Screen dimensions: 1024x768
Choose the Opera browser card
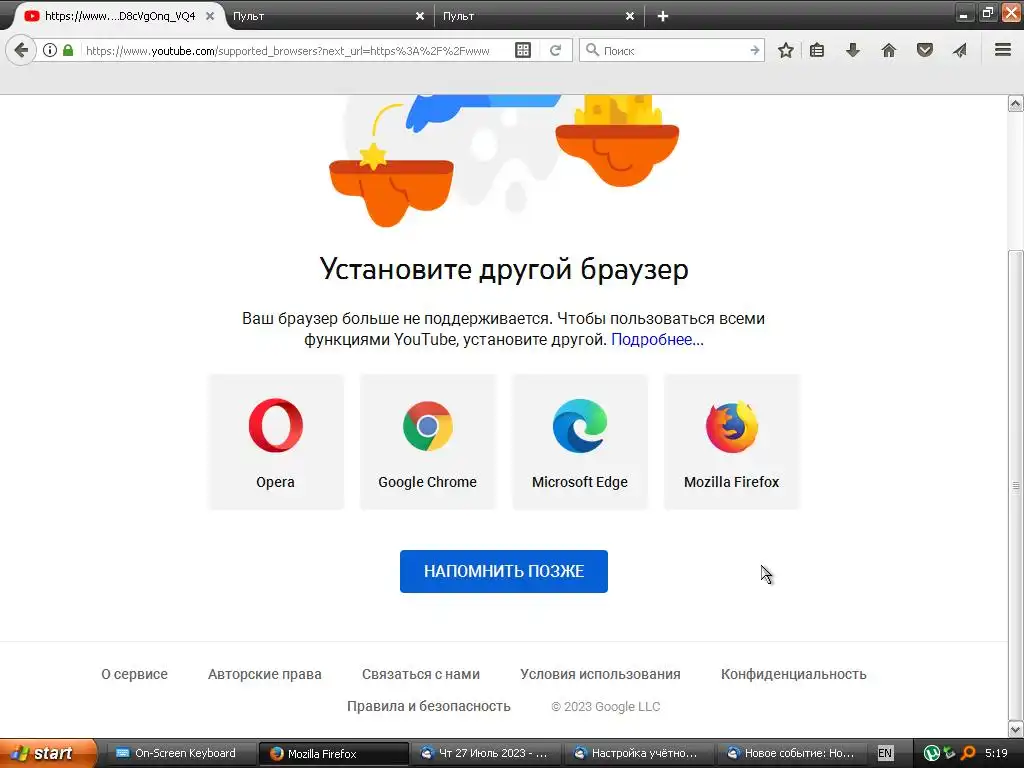276,442
